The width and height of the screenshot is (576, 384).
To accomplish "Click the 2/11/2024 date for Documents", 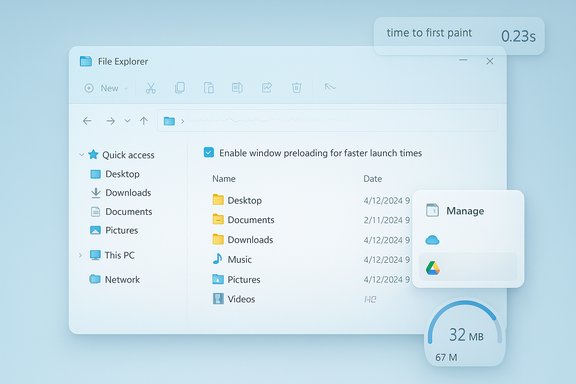I will pyautogui.click(x=386, y=220).
